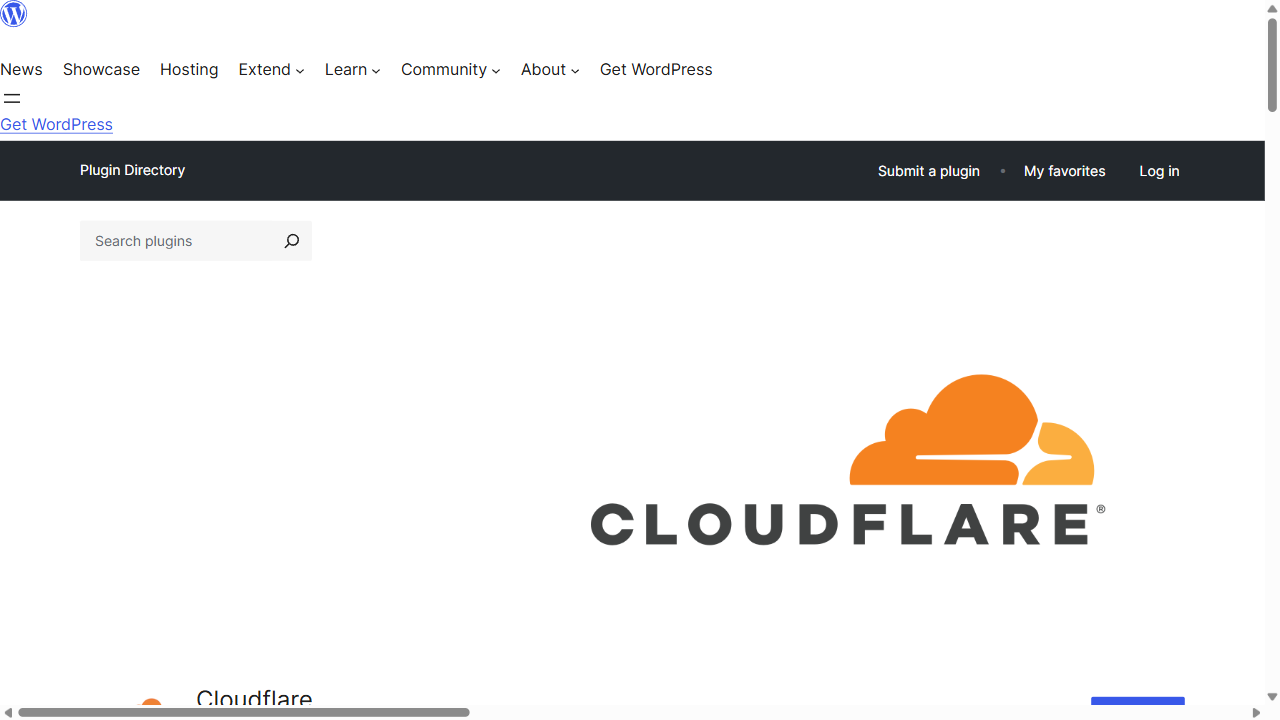The width and height of the screenshot is (1280, 720).
Task: Click the Plugin Directory header link
Action: coord(132,170)
